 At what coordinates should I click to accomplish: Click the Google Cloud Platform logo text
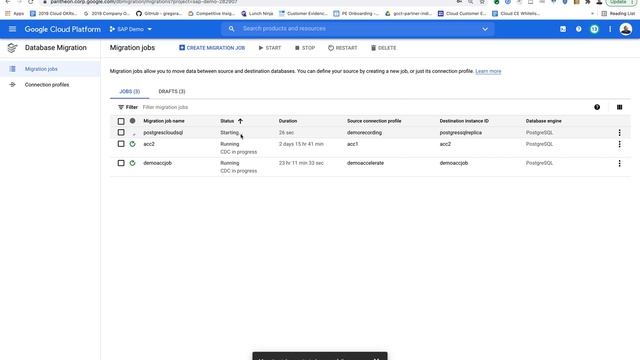tap(62, 29)
